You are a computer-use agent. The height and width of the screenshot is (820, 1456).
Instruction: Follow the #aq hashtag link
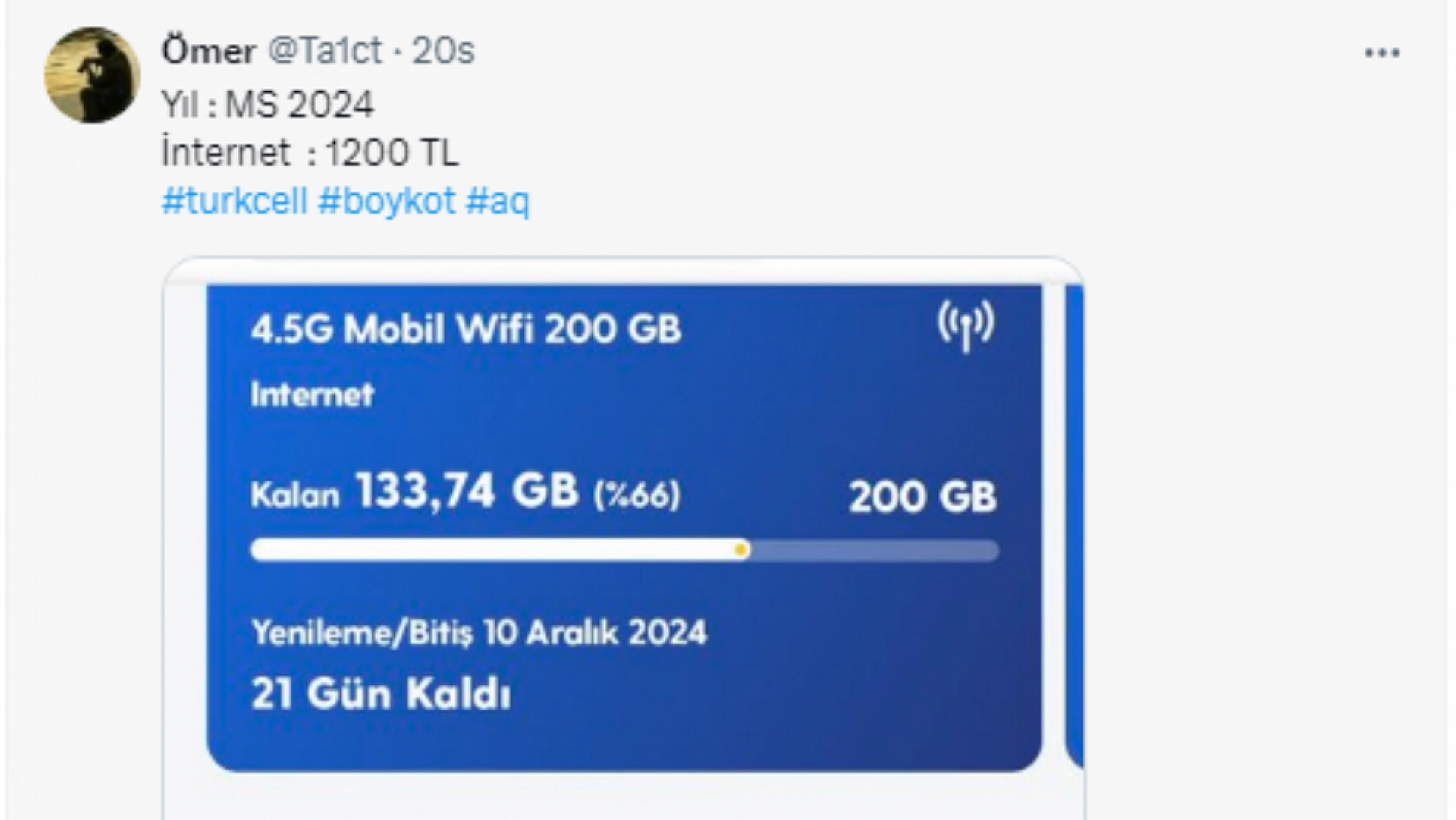(x=498, y=201)
